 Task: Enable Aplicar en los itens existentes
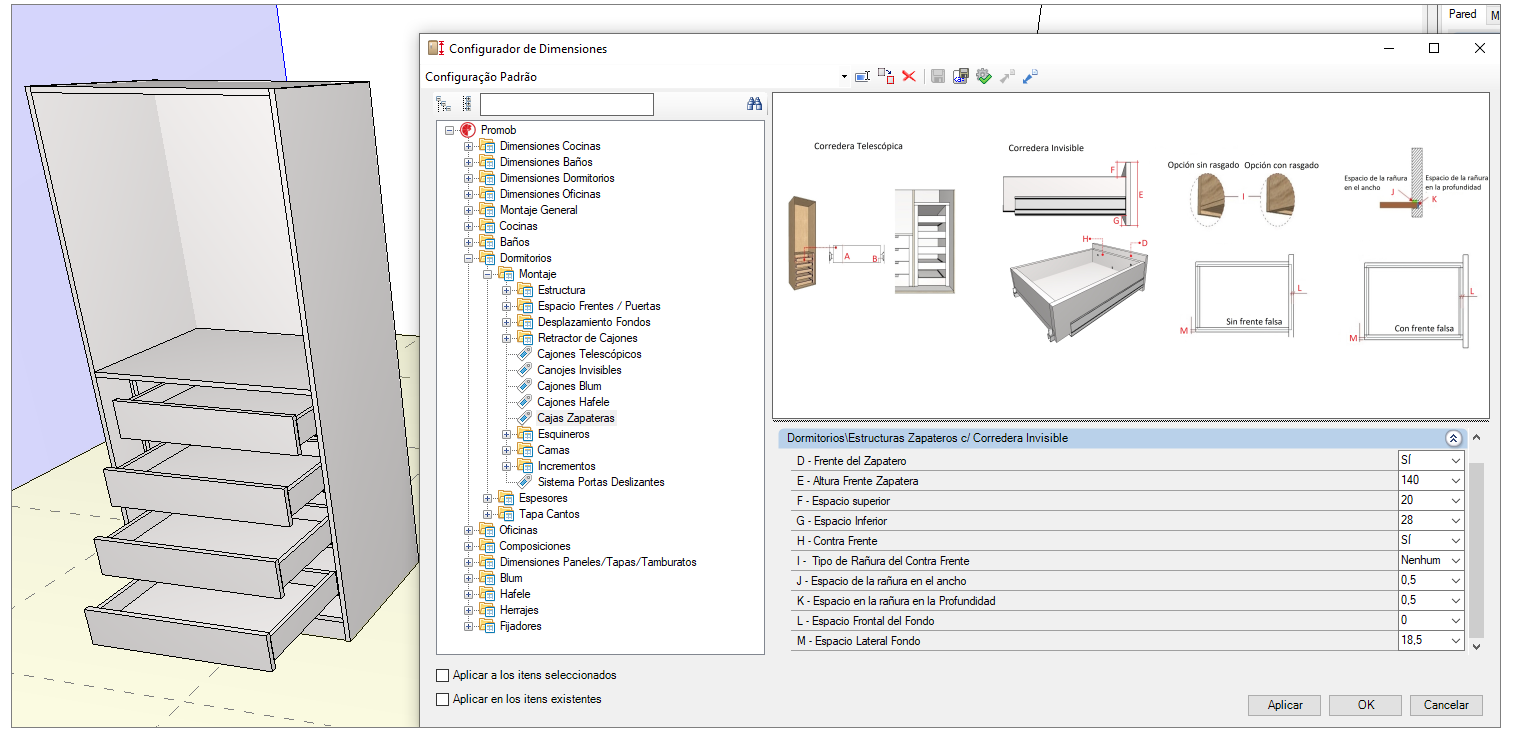pyautogui.click(x=443, y=699)
